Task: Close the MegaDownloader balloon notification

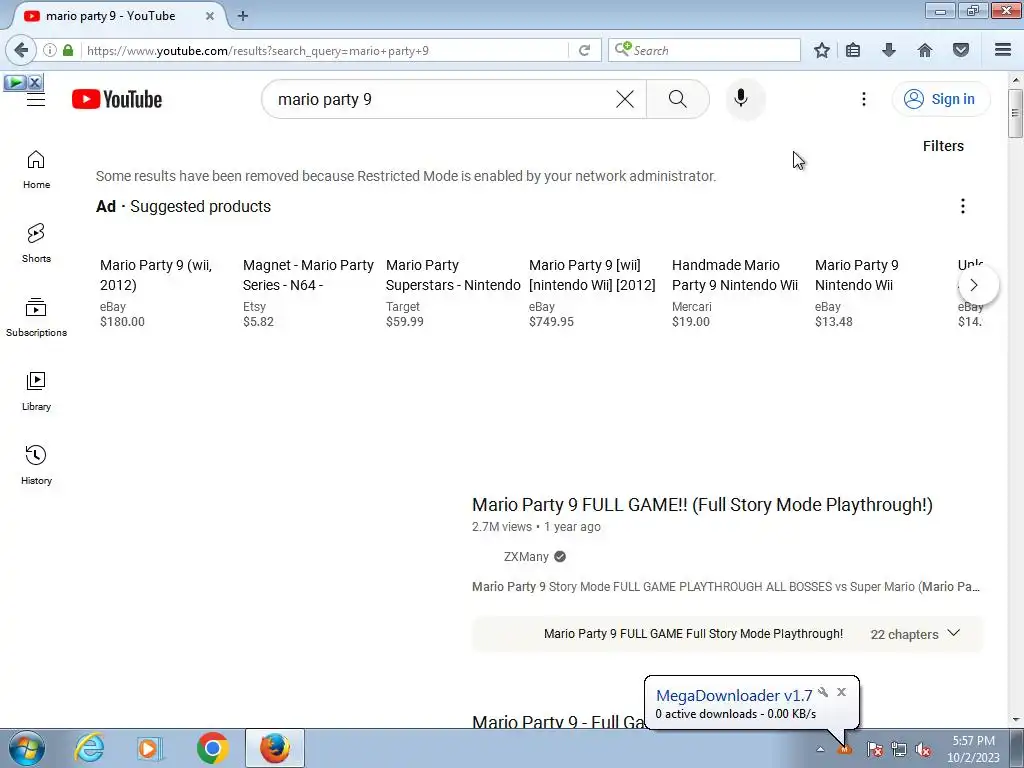Action: click(841, 692)
